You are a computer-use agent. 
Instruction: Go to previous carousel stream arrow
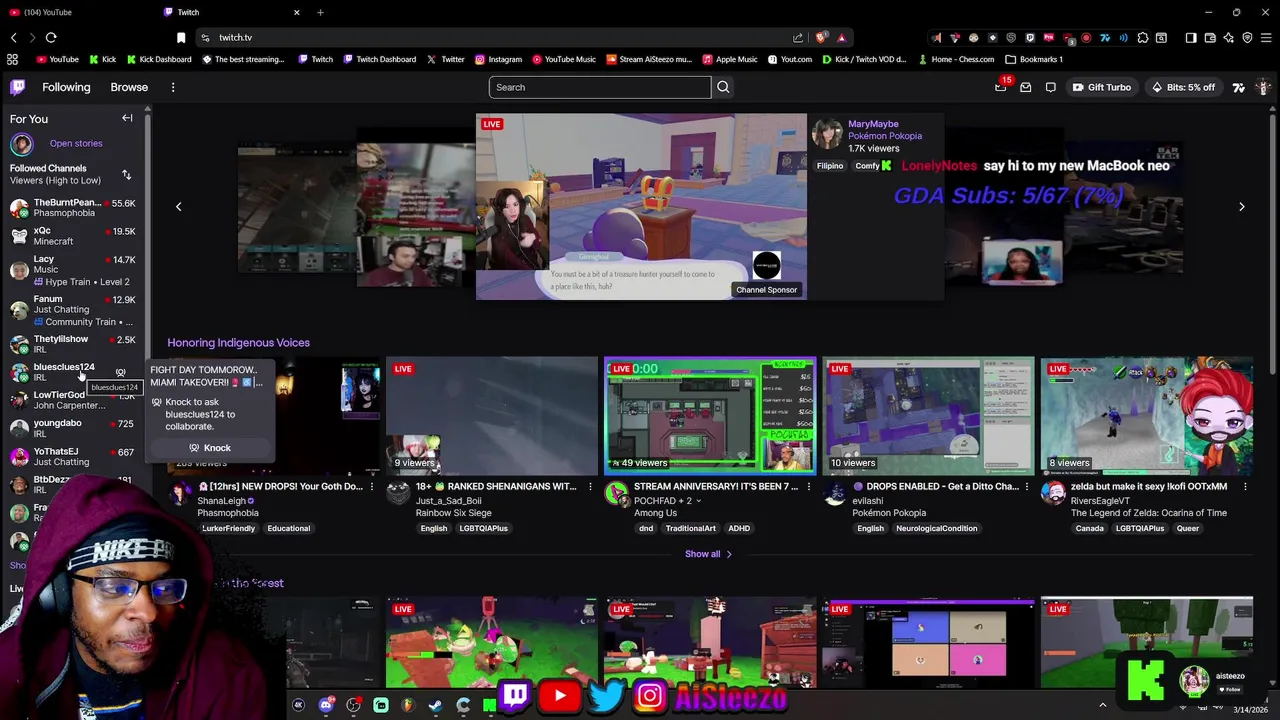coord(179,207)
